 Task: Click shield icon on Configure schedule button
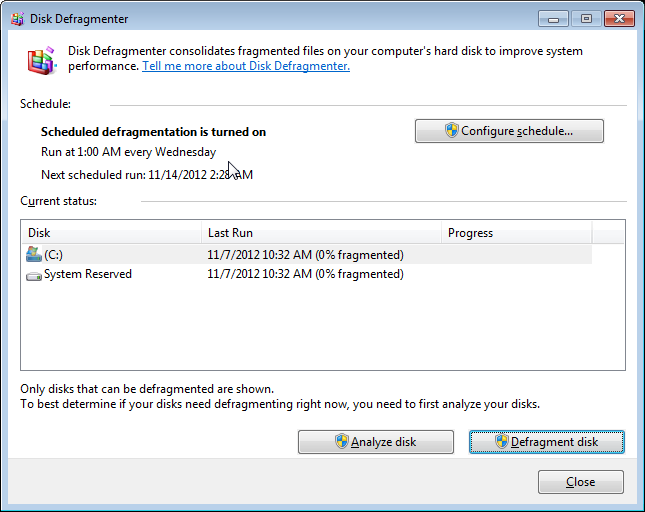tap(451, 131)
